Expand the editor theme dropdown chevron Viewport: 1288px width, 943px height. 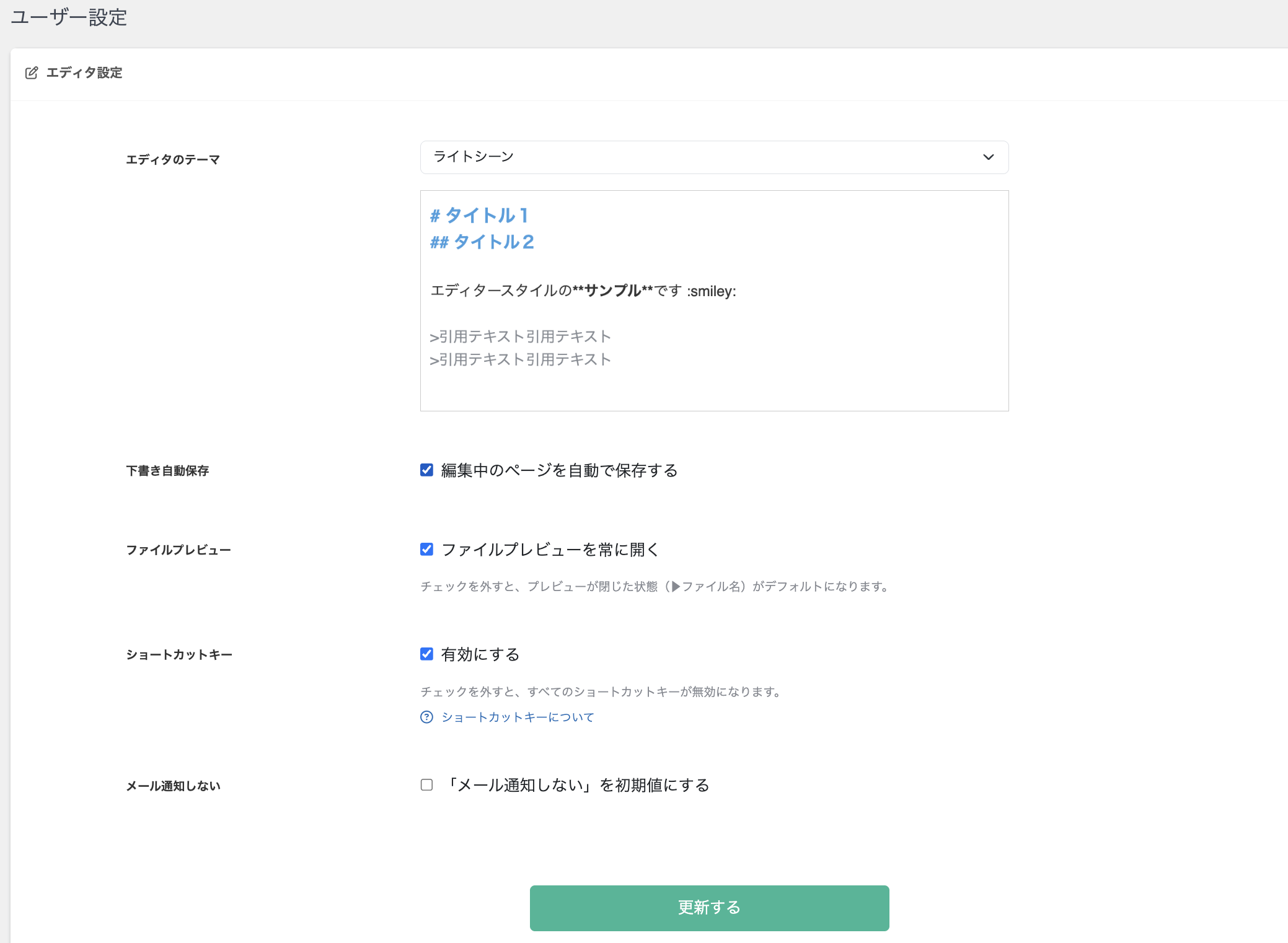coord(988,157)
